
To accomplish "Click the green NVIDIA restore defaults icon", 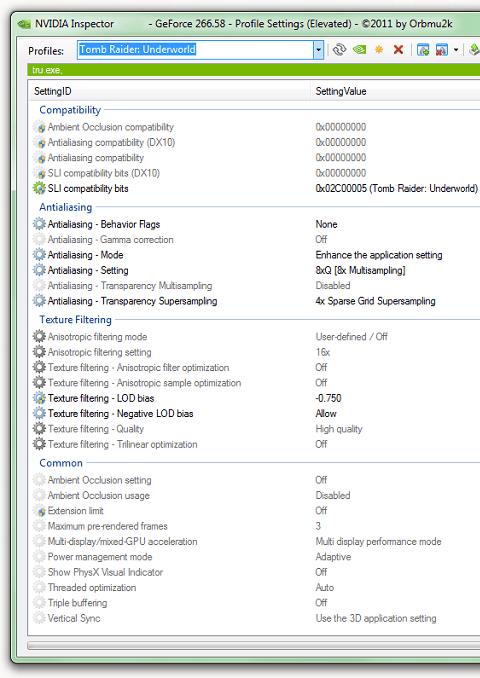I will pyautogui.click(x=359, y=50).
